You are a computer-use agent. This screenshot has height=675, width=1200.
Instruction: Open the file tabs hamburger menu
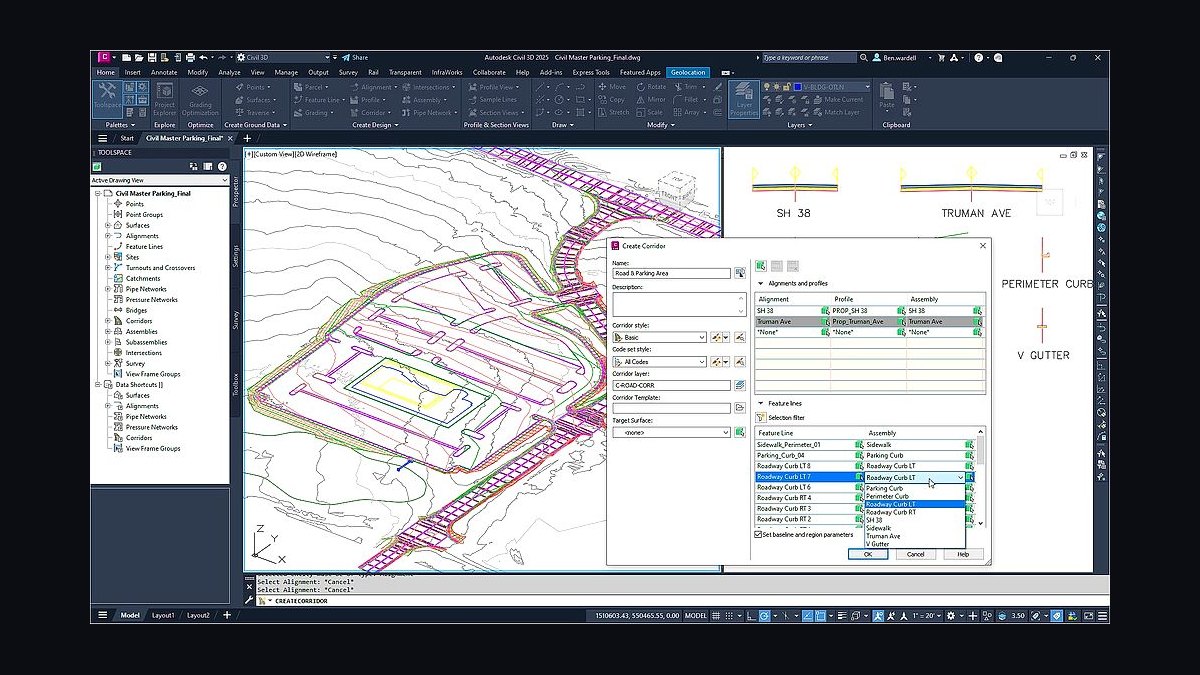click(x=102, y=138)
